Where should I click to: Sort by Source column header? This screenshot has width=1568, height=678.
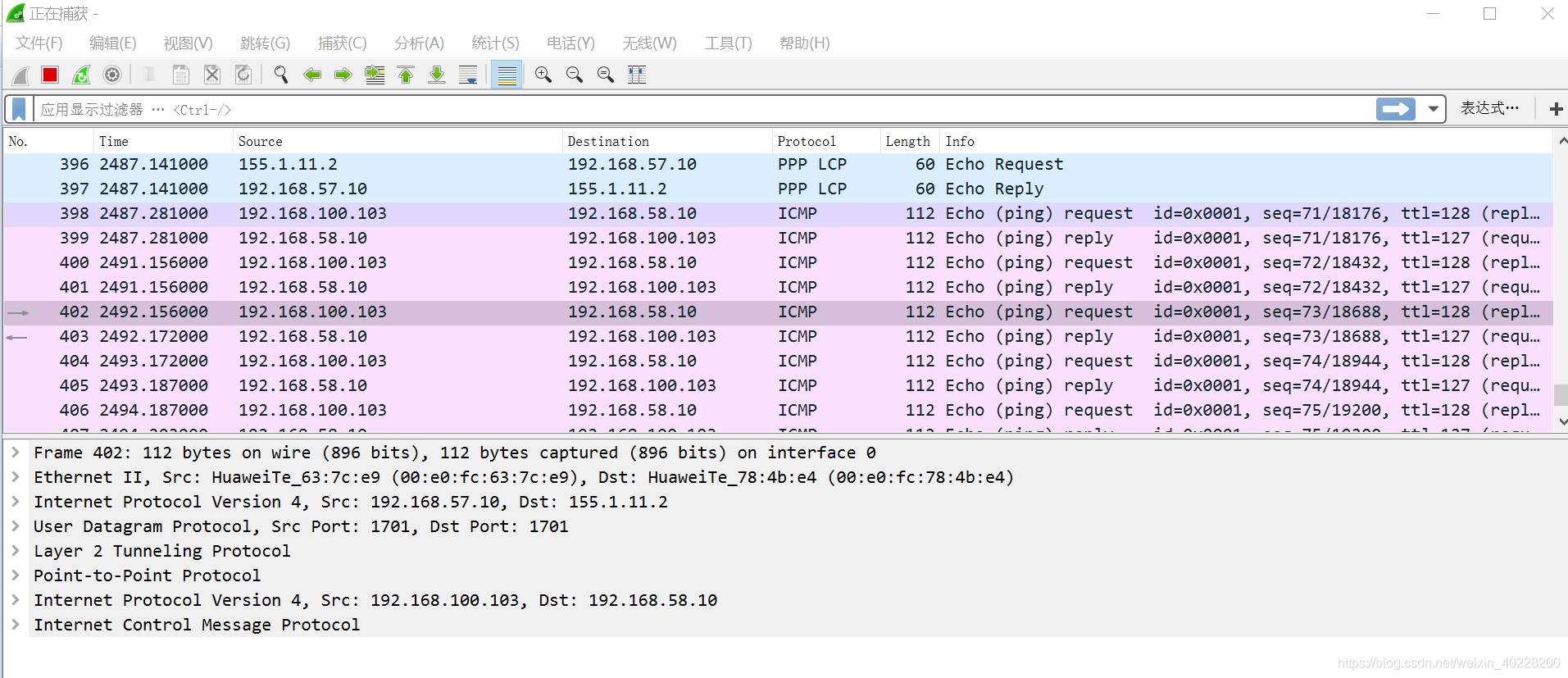(398, 142)
